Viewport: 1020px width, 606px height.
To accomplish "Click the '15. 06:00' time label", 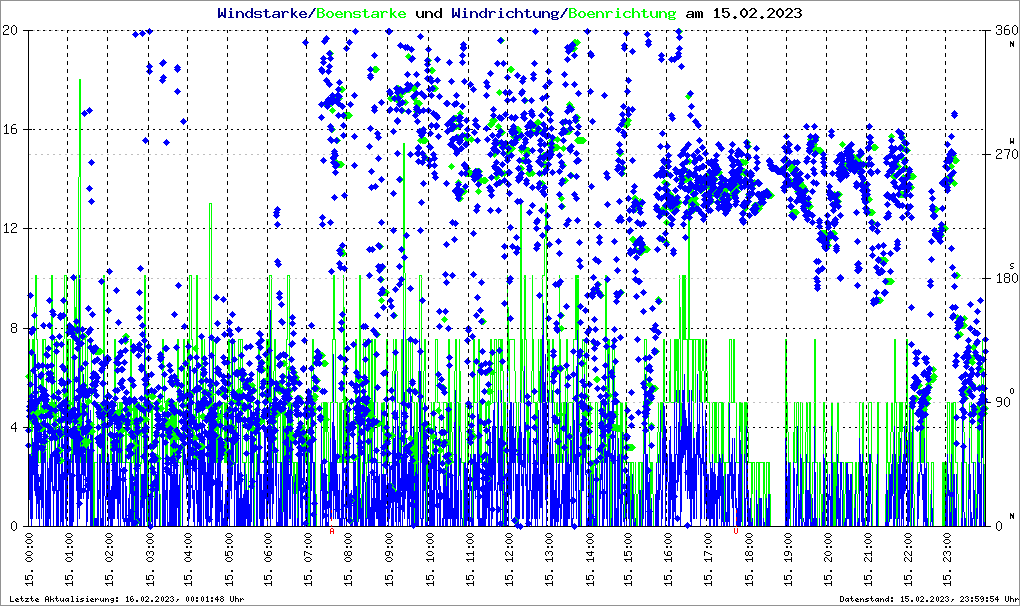I will tap(269, 560).
